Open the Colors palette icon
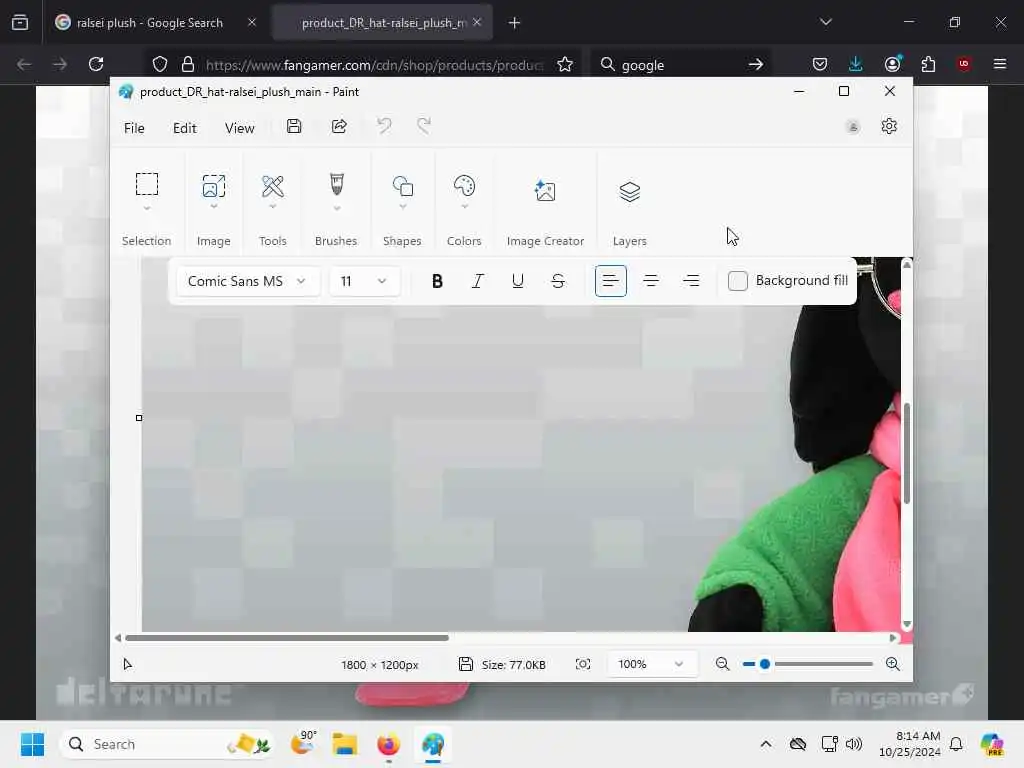The height and width of the screenshot is (768, 1024). (464, 186)
